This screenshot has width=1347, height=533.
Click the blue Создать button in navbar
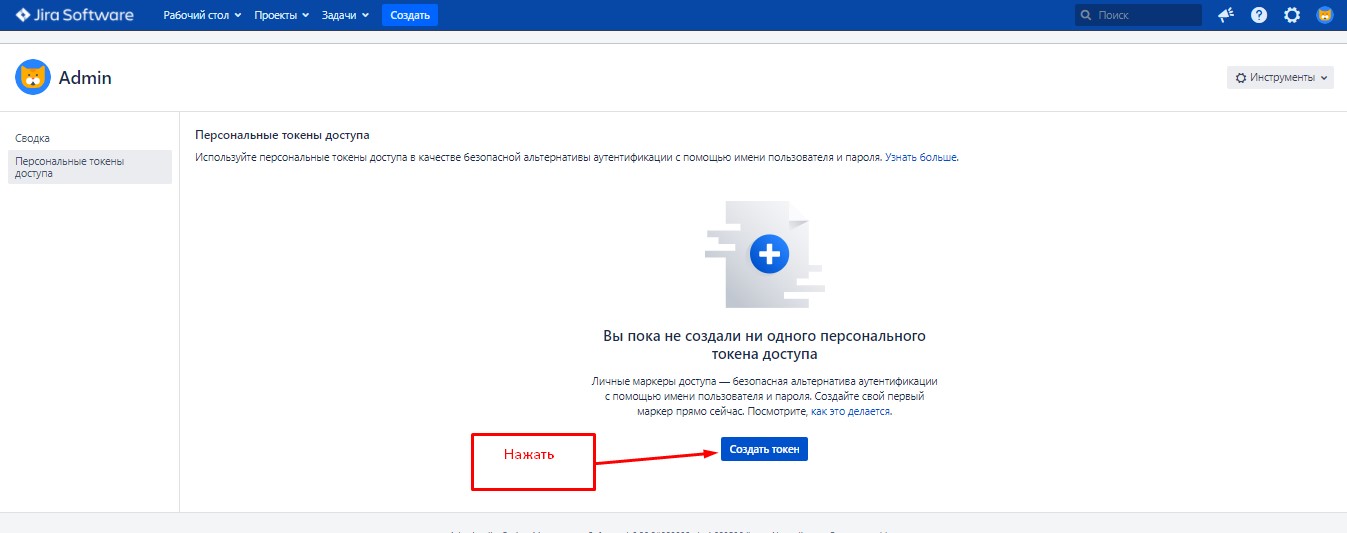410,15
